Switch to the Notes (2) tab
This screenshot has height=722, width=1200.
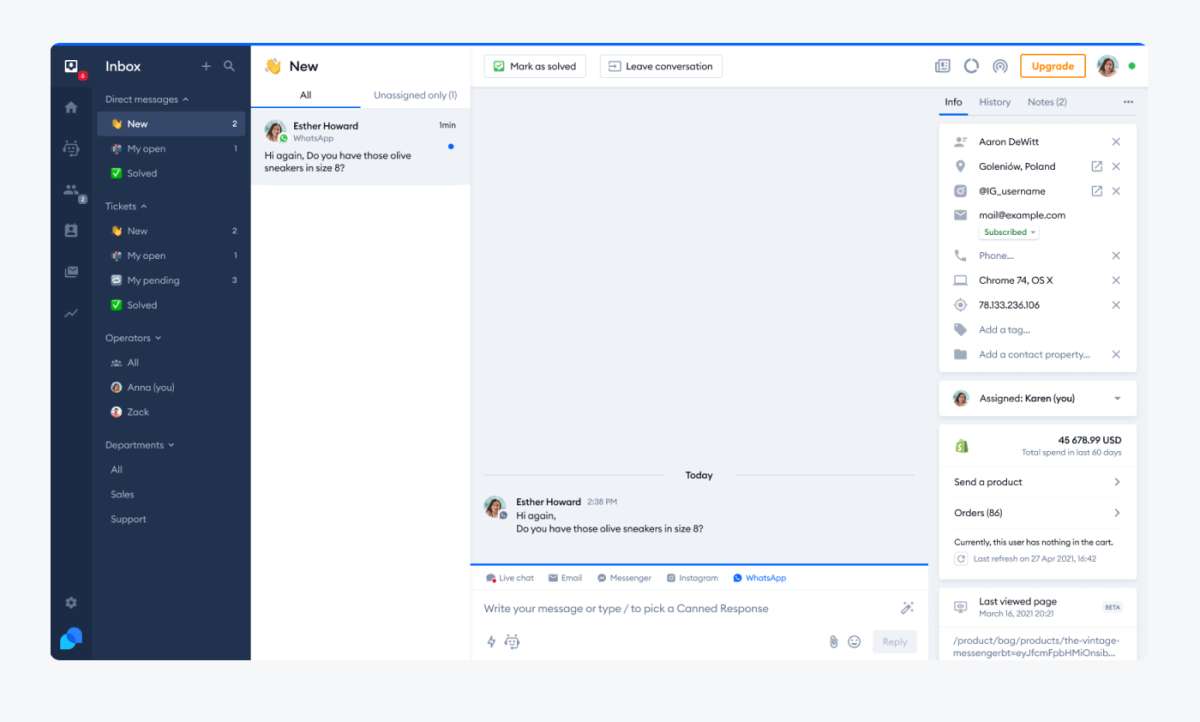click(x=1046, y=102)
